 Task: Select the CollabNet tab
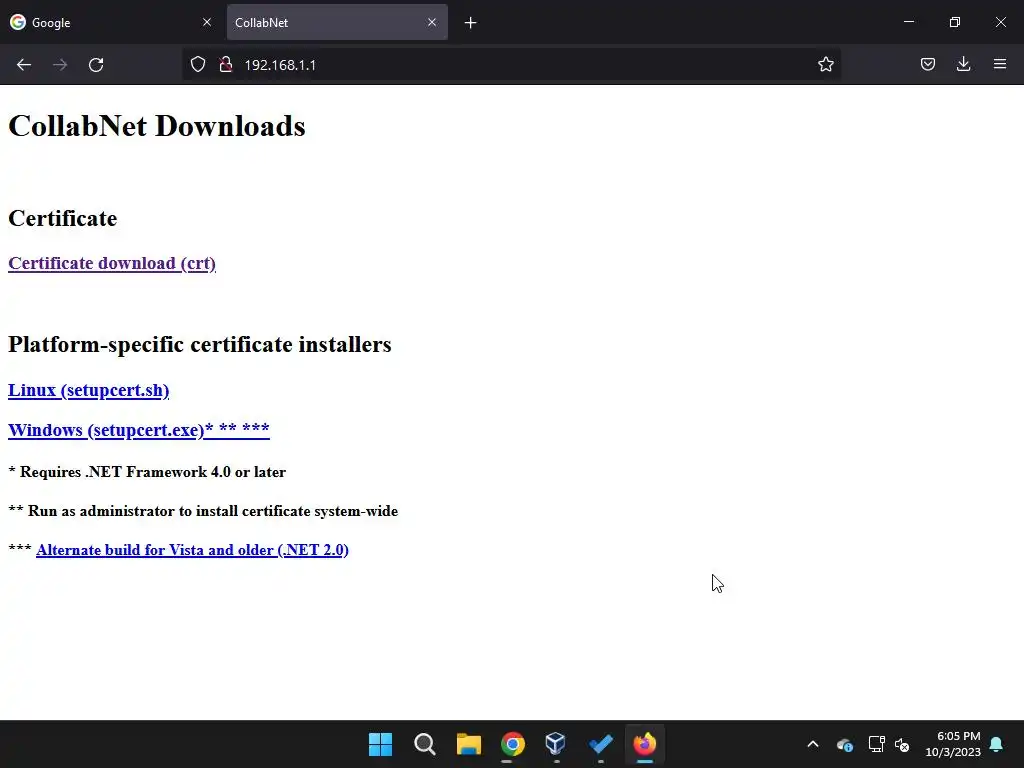pyautogui.click(x=337, y=22)
